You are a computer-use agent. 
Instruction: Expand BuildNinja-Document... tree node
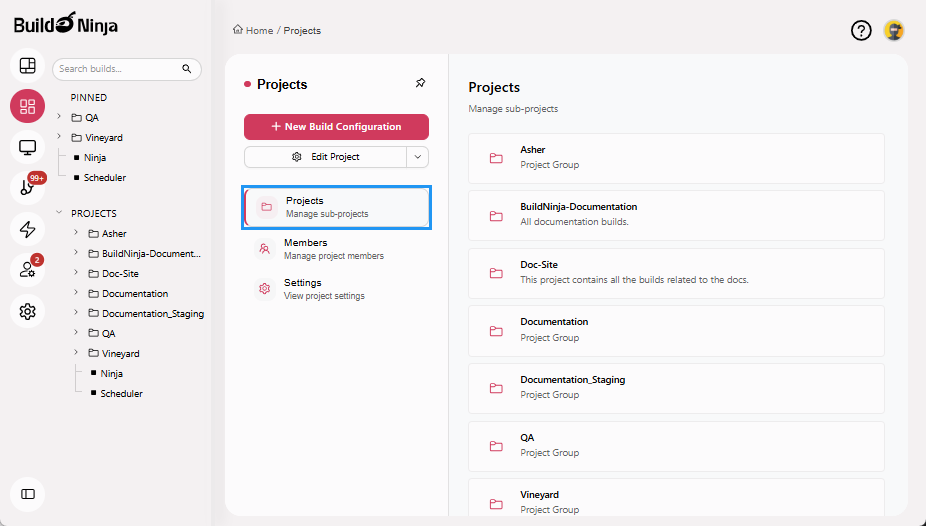coord(76,253)
